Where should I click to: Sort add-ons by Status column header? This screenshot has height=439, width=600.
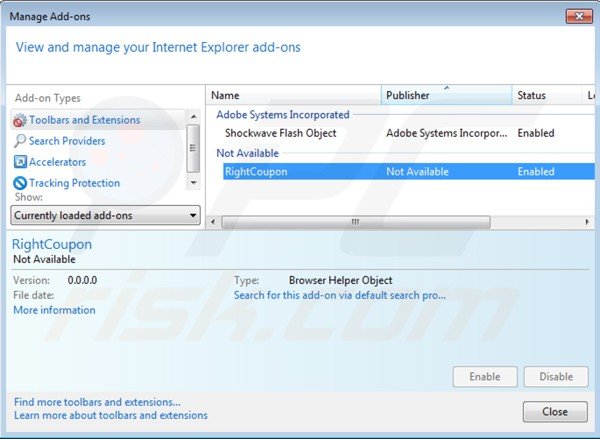pos(547,95)
